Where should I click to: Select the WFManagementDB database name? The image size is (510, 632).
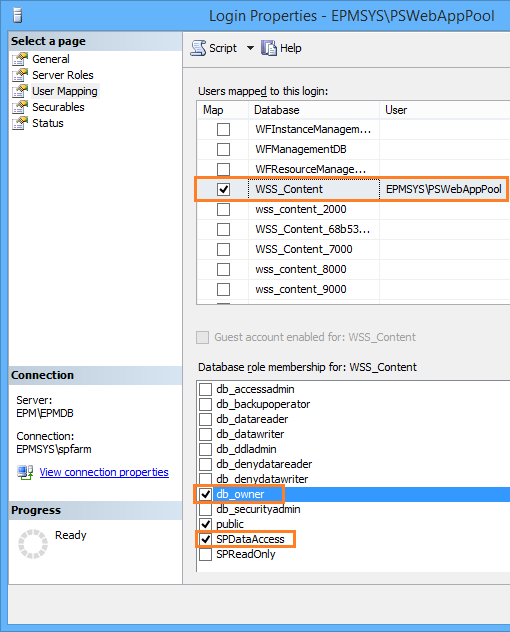pos(301,150)
